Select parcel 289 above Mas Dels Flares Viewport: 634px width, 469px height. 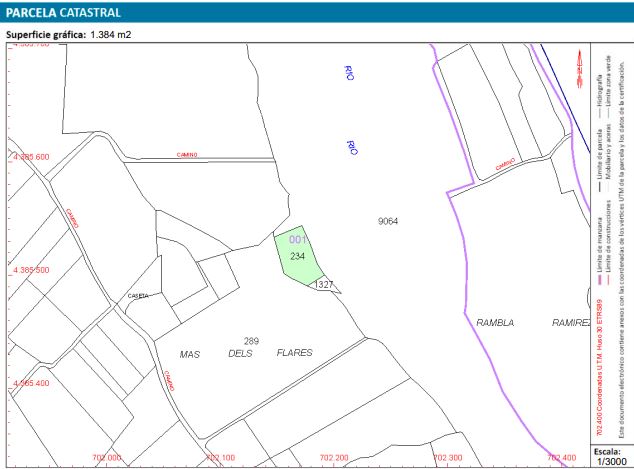point(251,341)
